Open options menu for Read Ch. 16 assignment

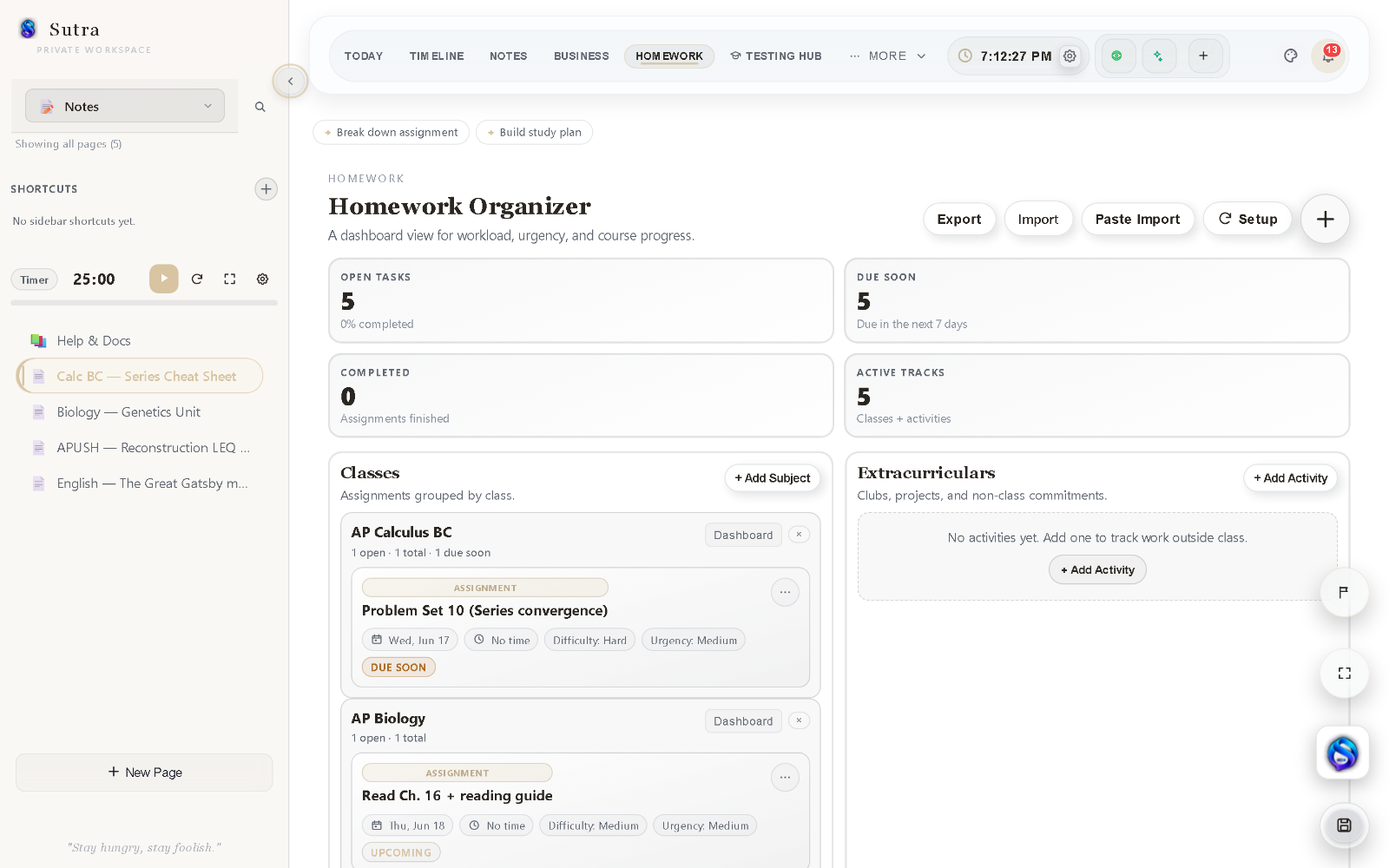coord(785,778)
